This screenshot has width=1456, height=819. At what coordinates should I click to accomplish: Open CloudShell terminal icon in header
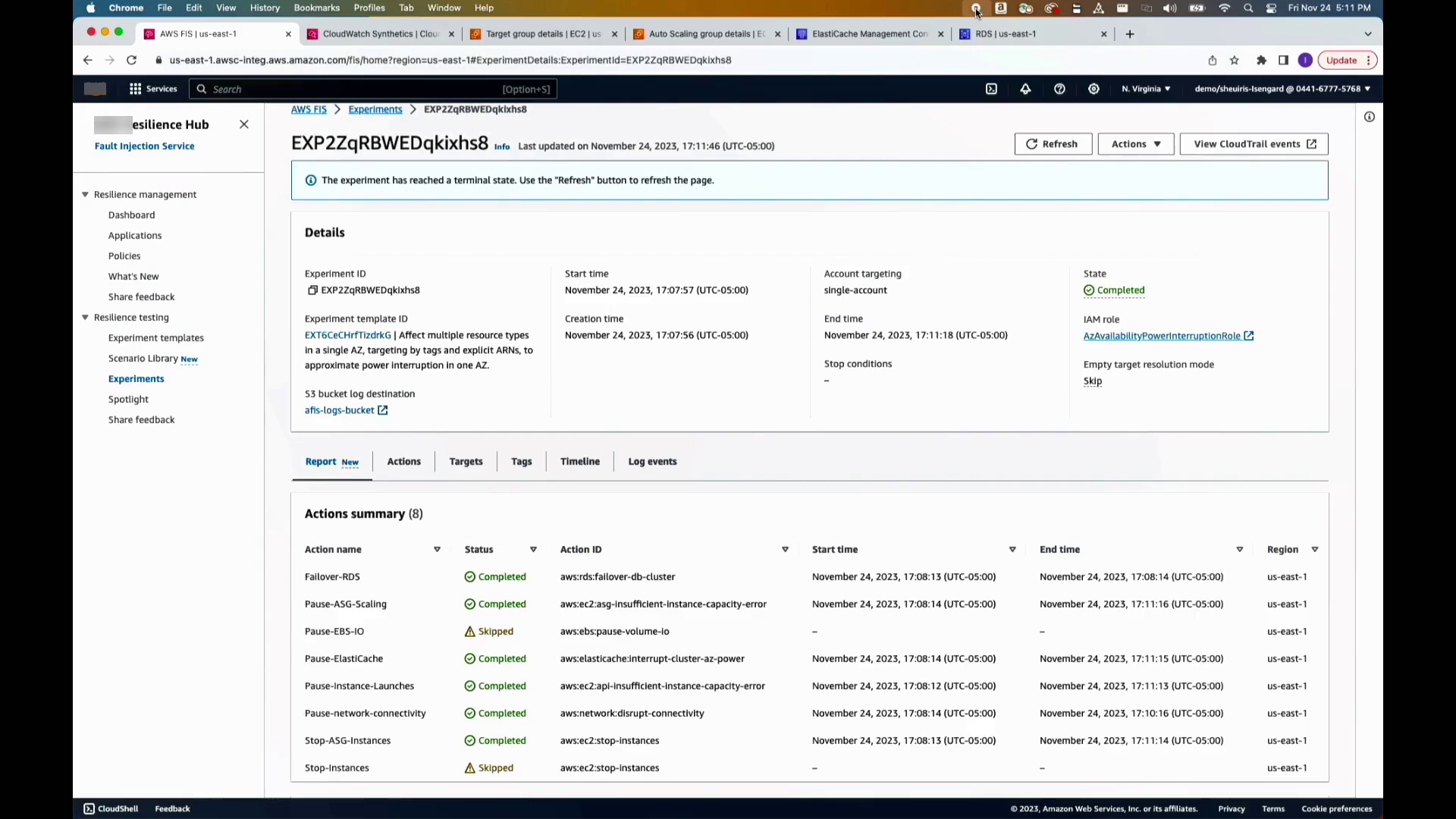991,89
